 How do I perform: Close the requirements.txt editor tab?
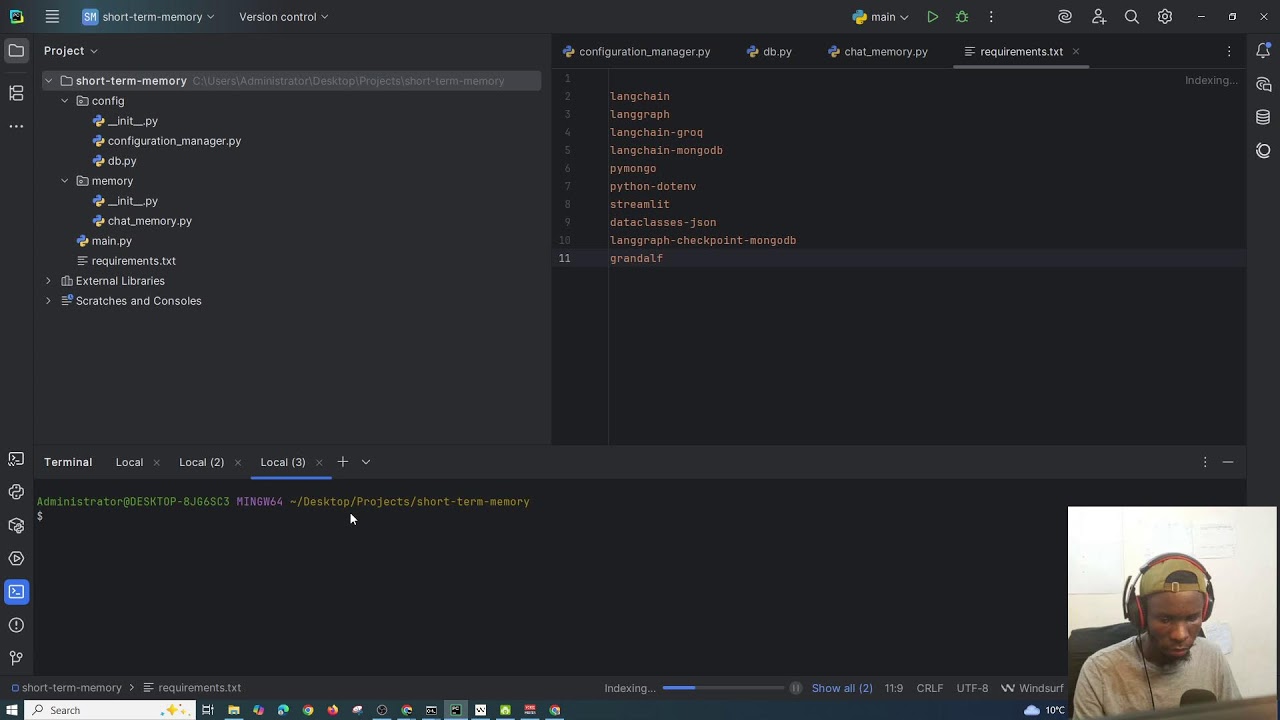pyautogui.click(x=1076, y=52)
